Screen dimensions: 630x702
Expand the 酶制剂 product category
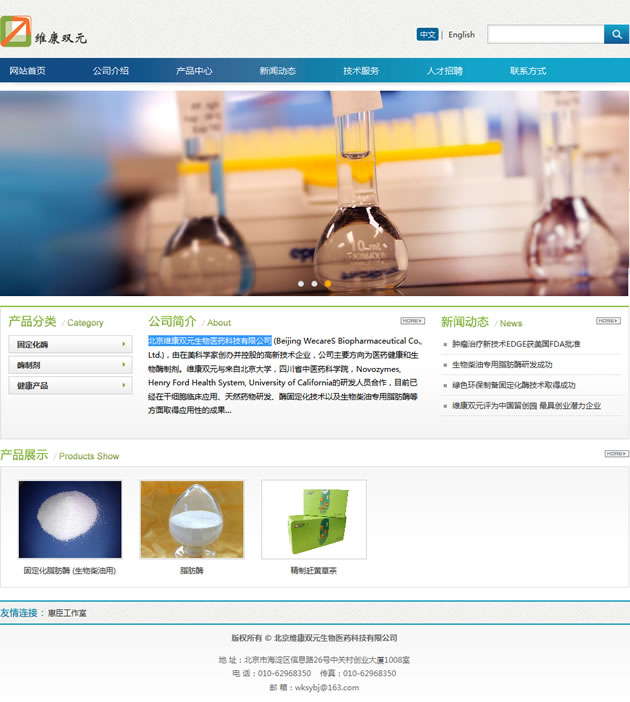tap(70, 365)
